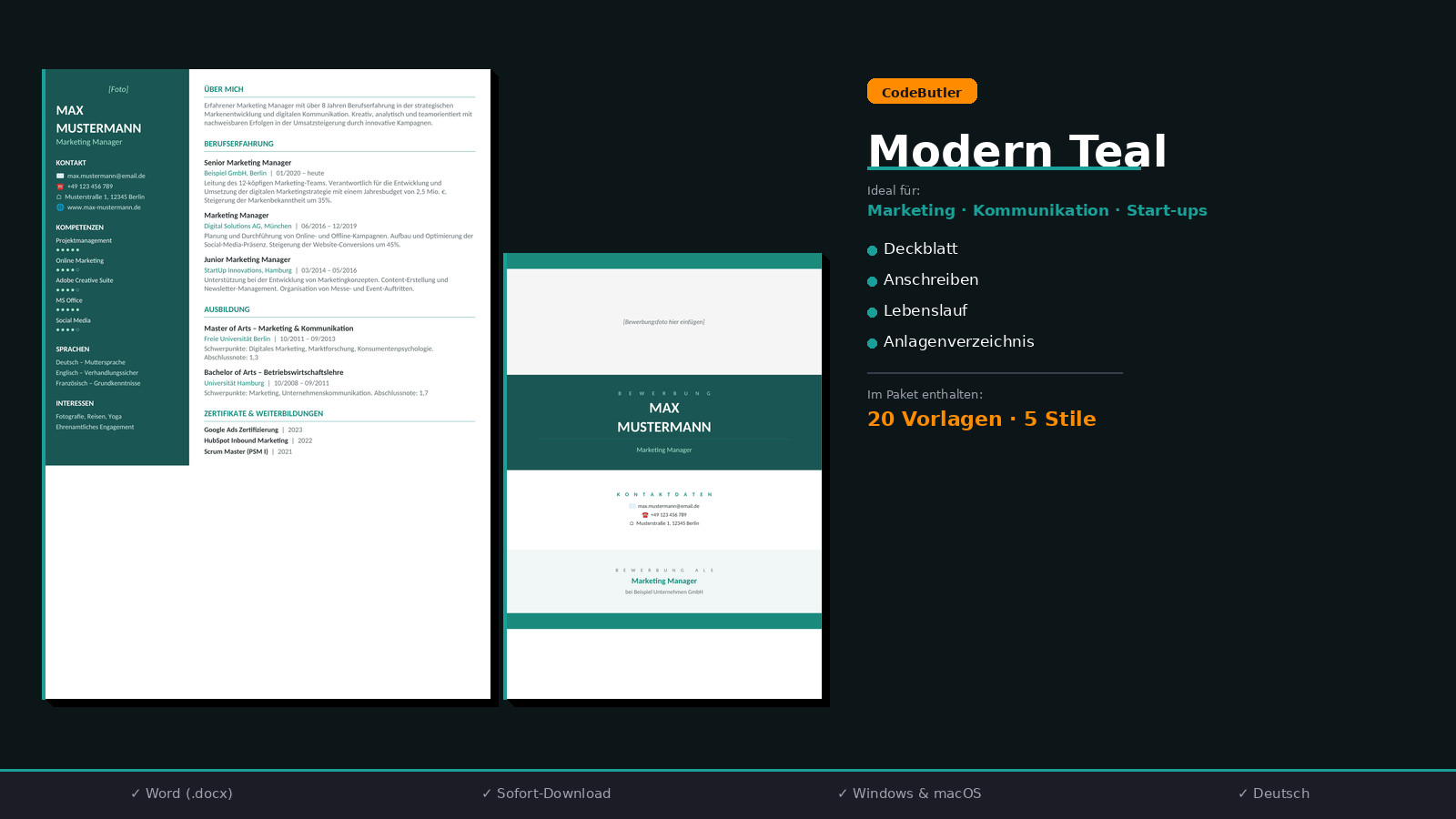
Task: Click the envelope icon on the cover page
Action: point(632,506)
